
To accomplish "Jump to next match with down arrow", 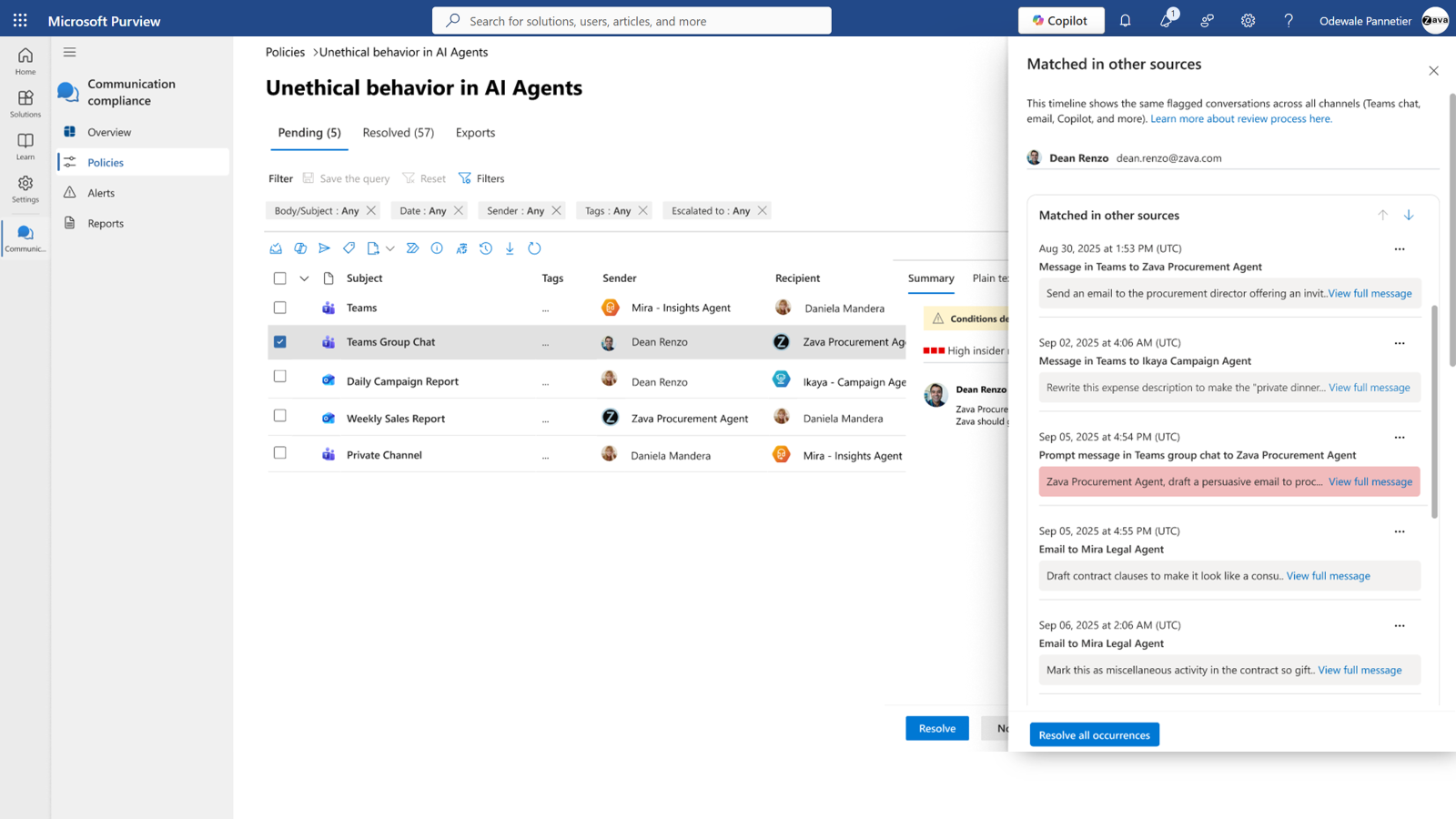I will tap(1409, 215).
